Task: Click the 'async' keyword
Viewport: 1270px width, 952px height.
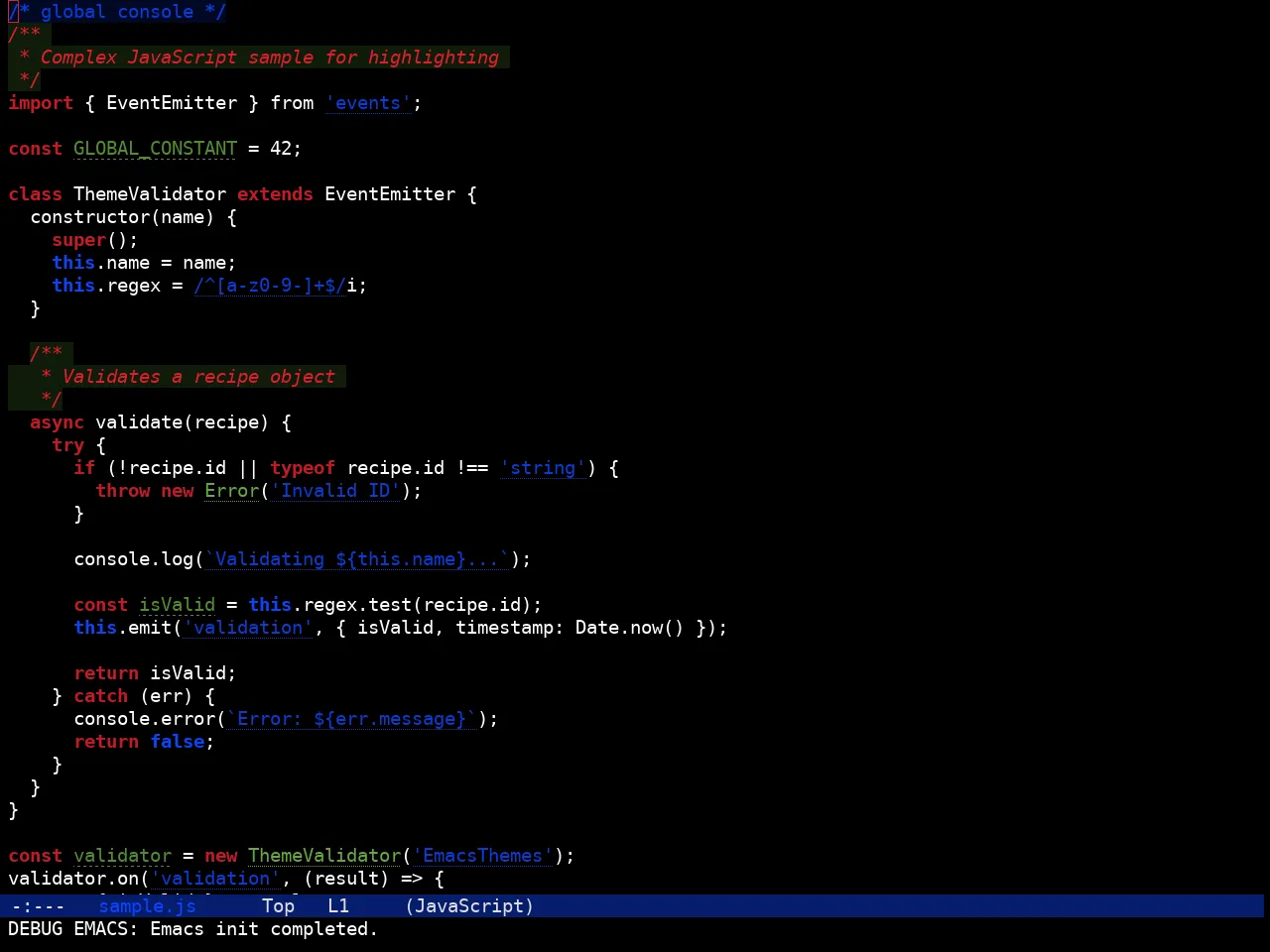Action: click(x=57, y=422)
